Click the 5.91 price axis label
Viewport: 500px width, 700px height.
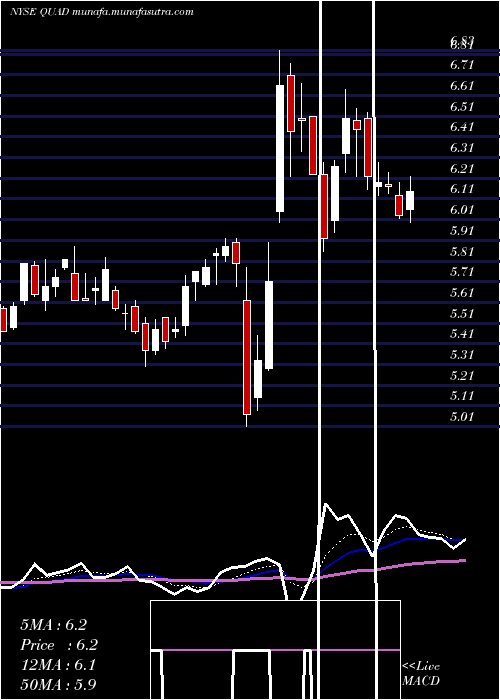[462, 231]
